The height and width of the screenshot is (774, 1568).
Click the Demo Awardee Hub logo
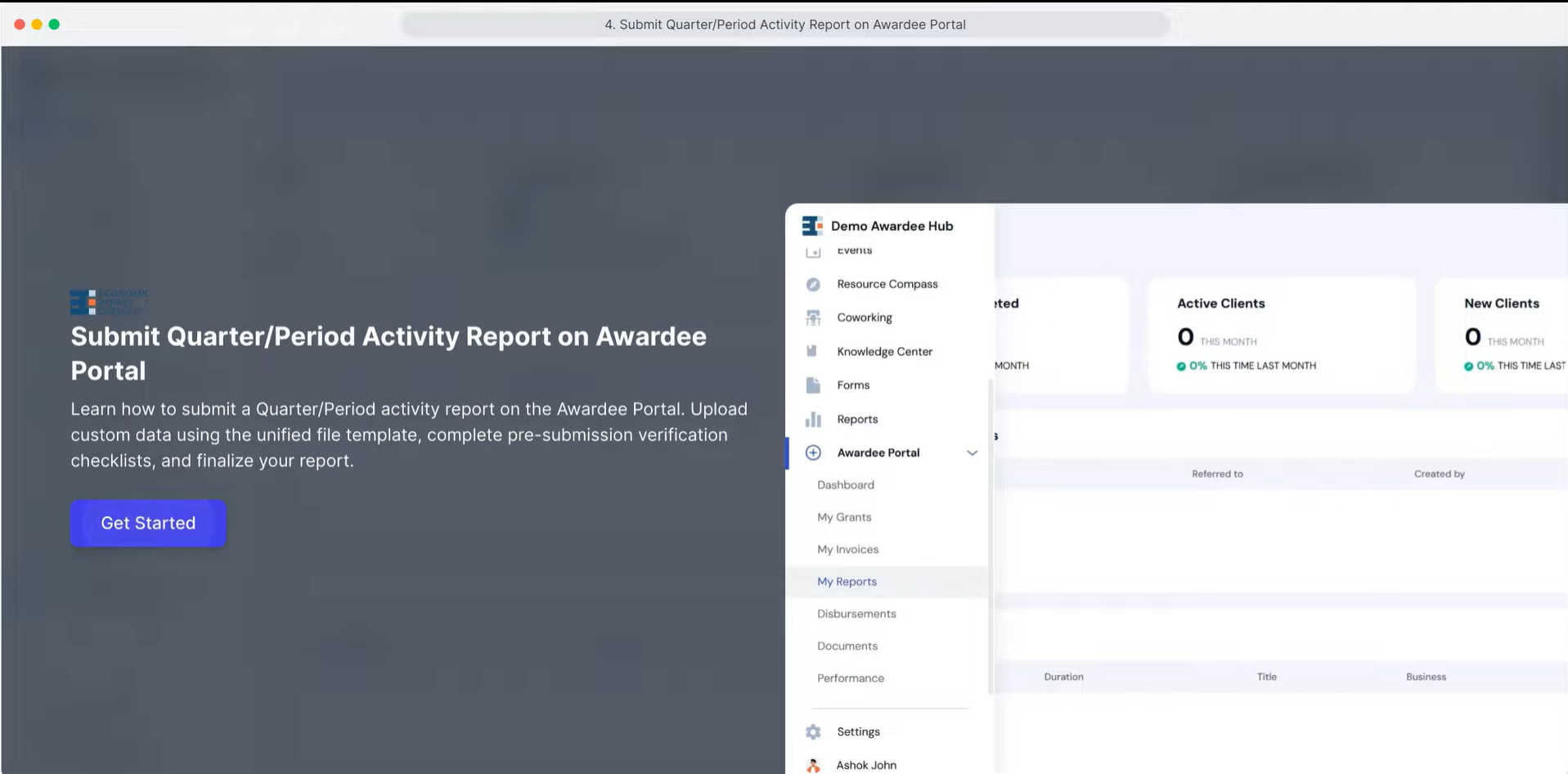click(x=812, y=226)
